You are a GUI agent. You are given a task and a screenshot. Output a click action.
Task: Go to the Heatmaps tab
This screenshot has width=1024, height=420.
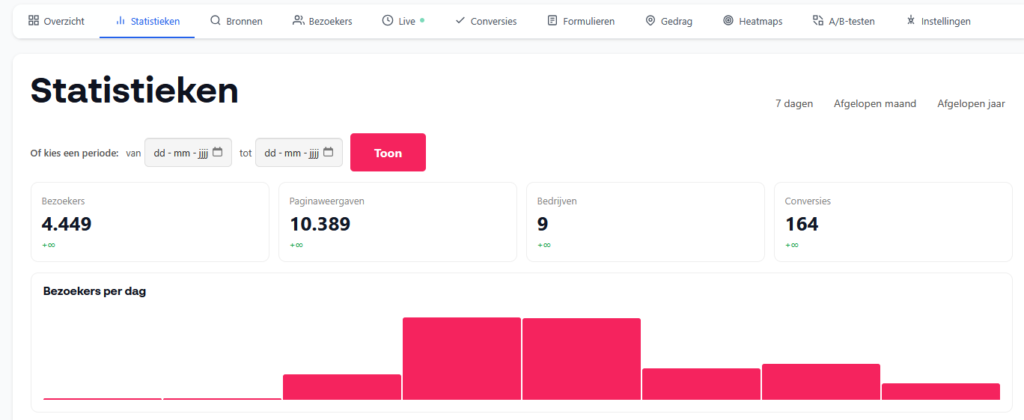click(x=752, y=21)
